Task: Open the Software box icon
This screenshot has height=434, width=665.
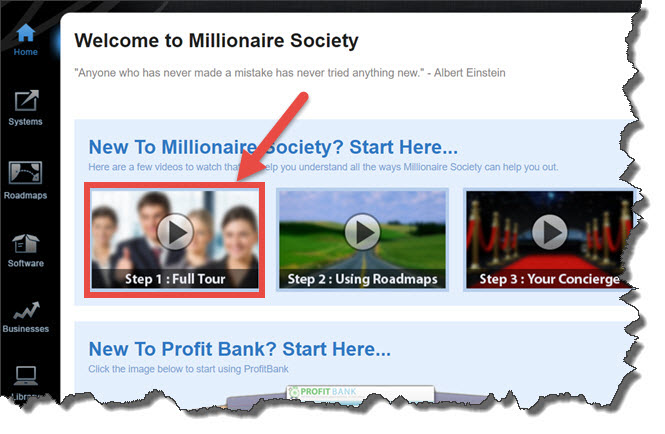Action: [x=25, y=244]
